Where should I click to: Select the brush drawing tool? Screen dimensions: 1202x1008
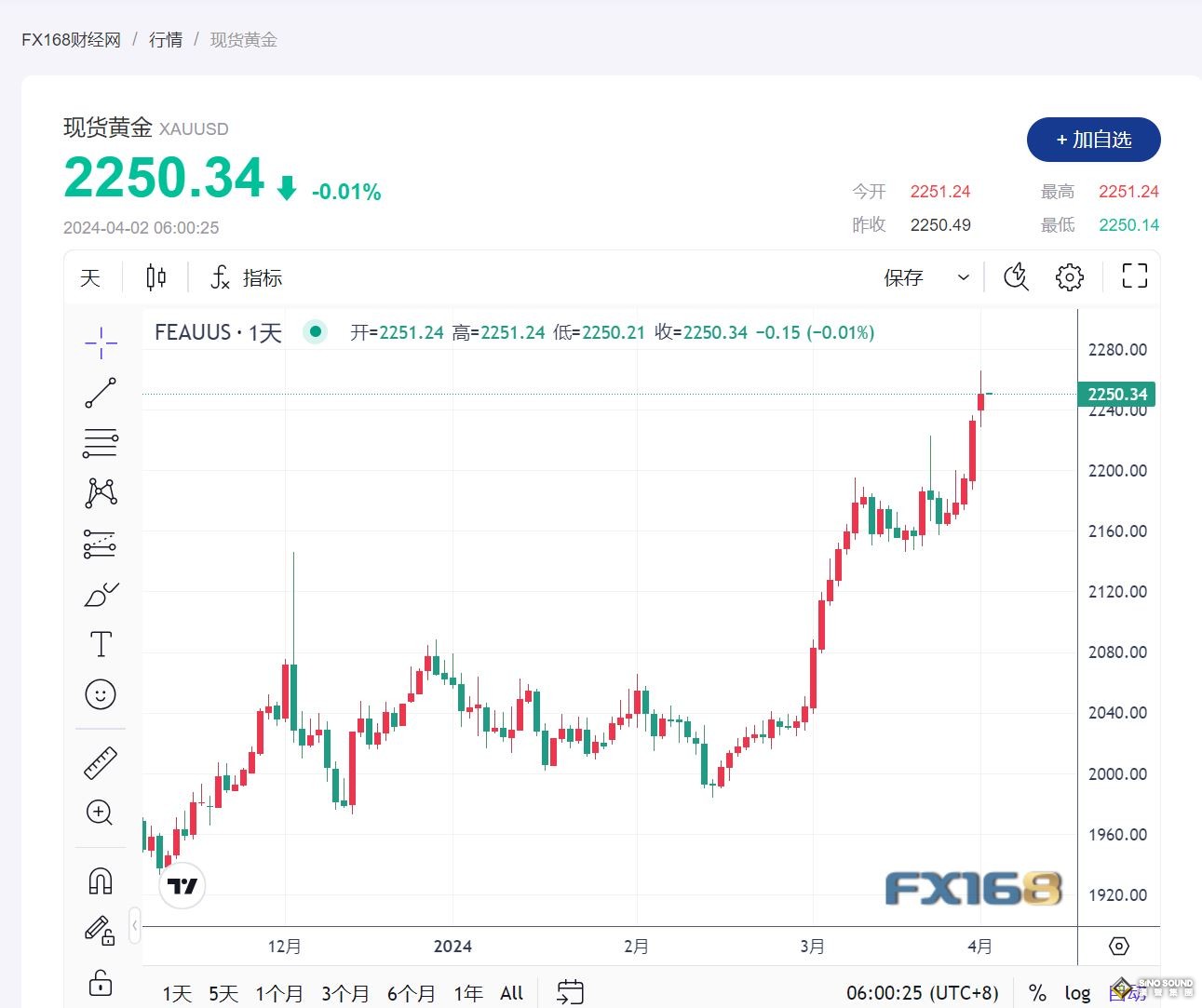[101, 593]
